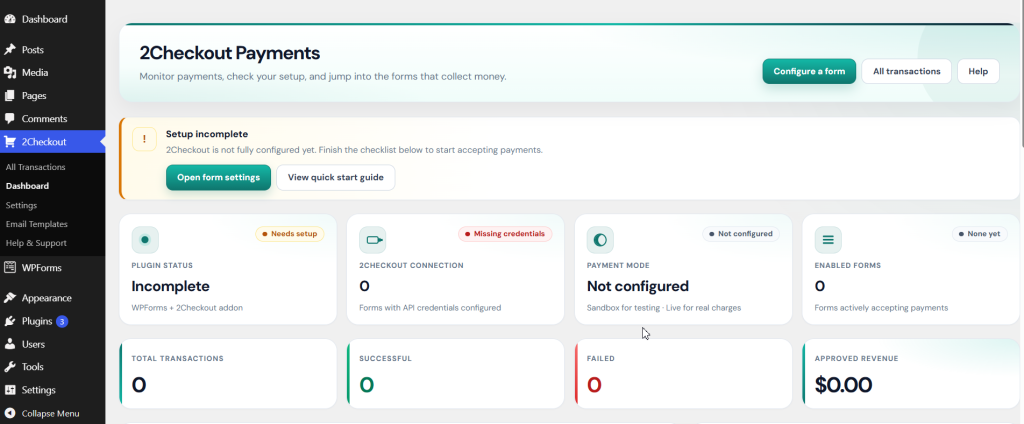Click the Plugins plug icon
The width and height of the screenshot is (1024, 424).
10,321
